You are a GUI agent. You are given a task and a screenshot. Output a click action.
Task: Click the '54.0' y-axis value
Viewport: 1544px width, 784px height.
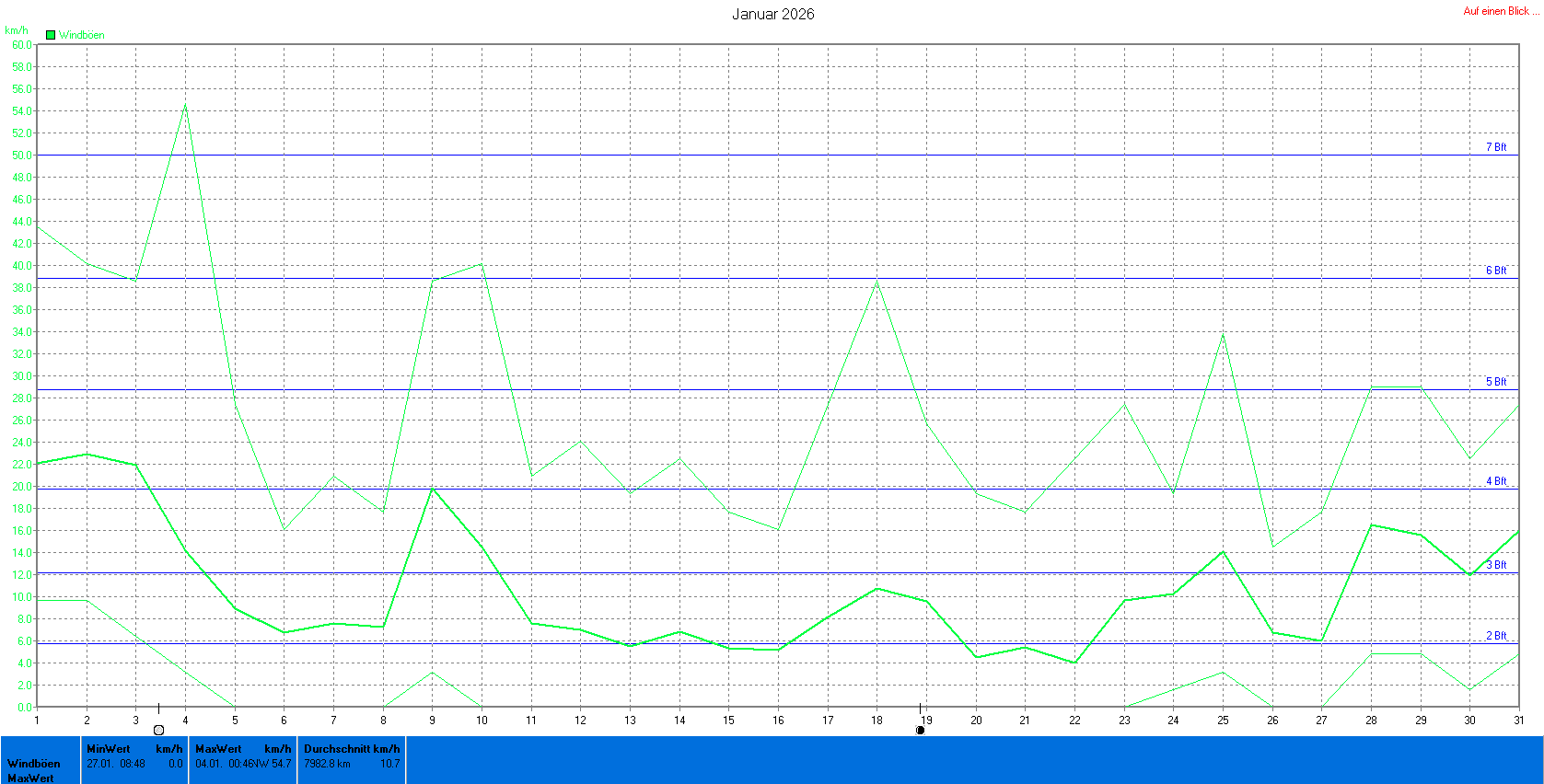[x=22, y=111]
